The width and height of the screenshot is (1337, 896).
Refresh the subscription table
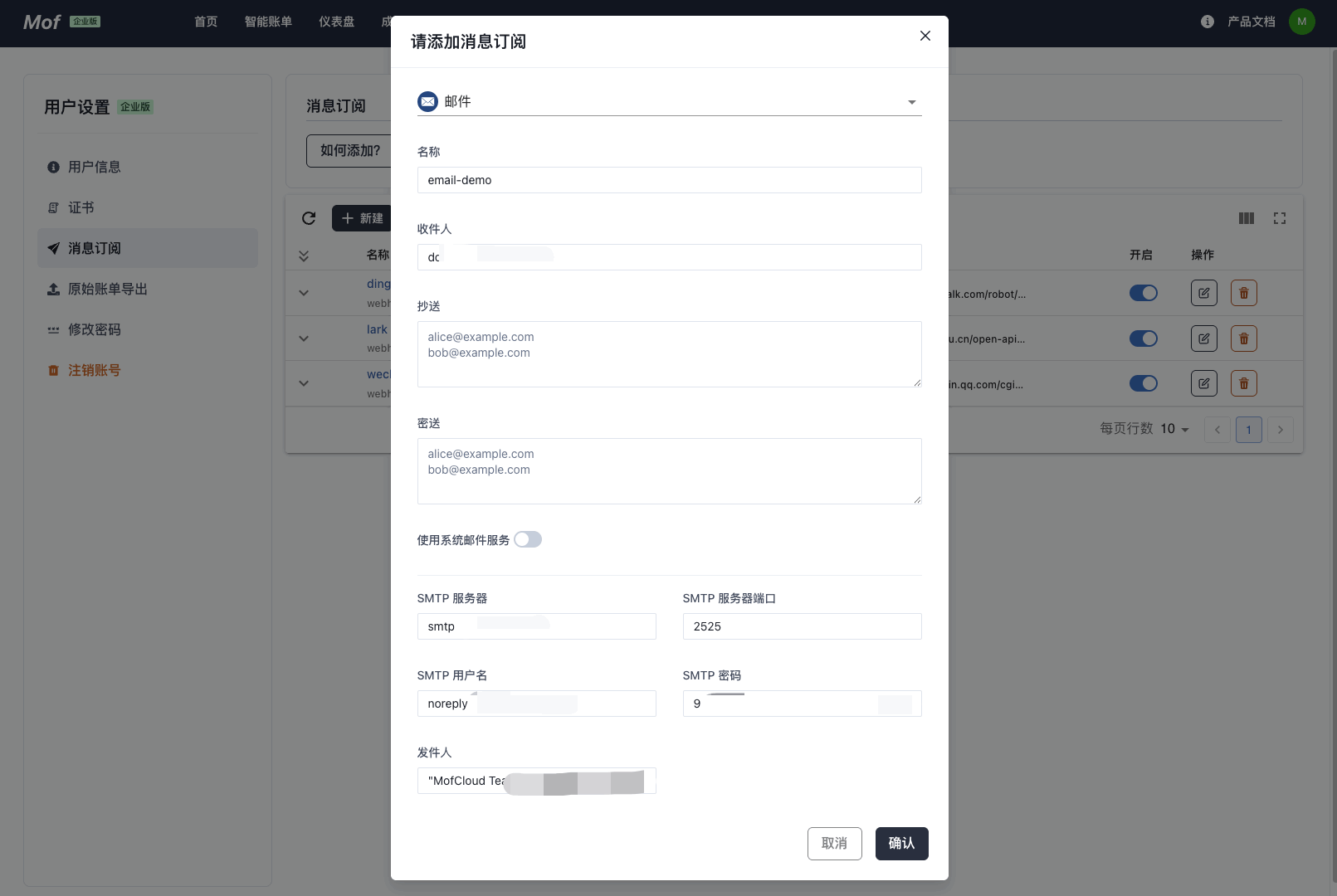click(x=309, y=218)
